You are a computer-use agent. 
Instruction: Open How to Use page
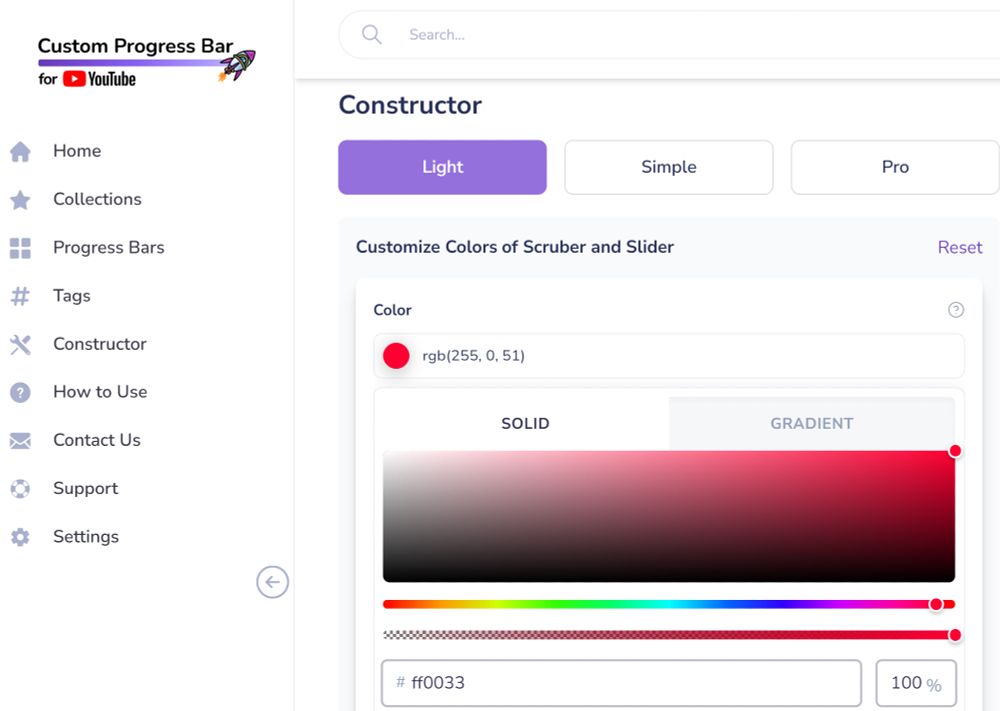pos(100,392)
